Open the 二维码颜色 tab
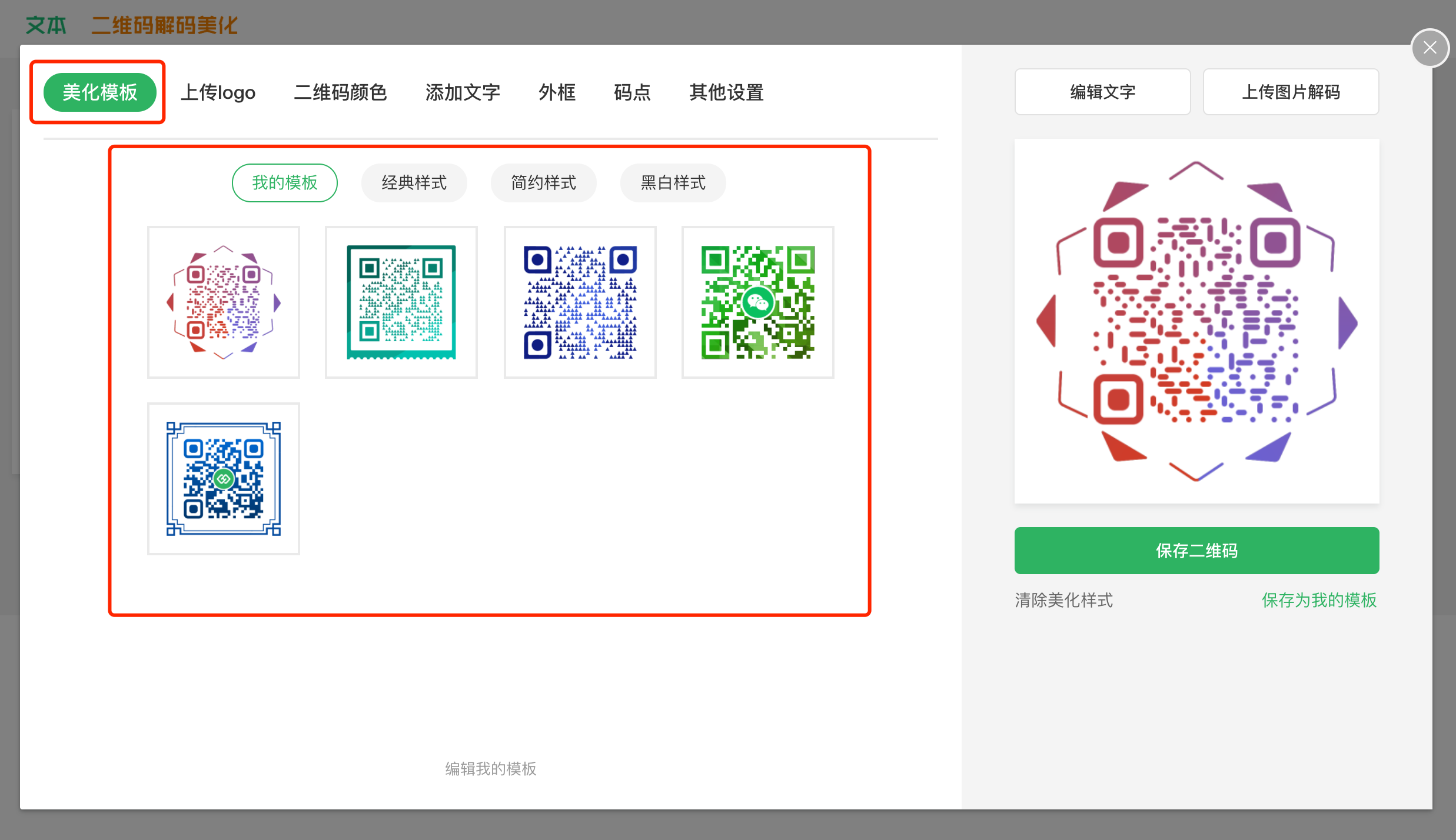This screenshot has width=1456, height=840. 340,92
